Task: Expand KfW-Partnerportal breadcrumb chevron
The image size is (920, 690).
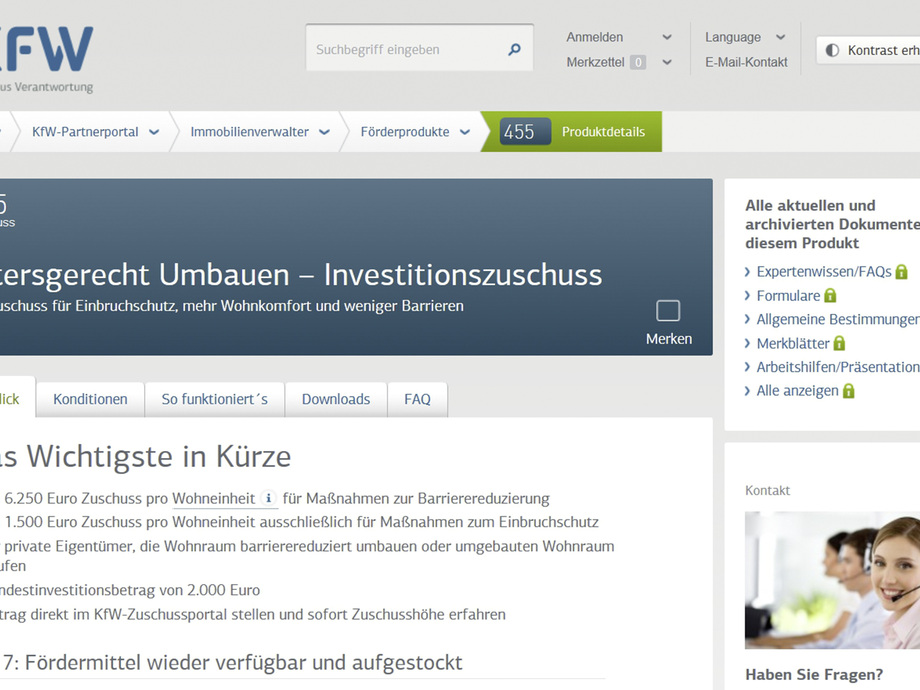Action: click(154, 132)
